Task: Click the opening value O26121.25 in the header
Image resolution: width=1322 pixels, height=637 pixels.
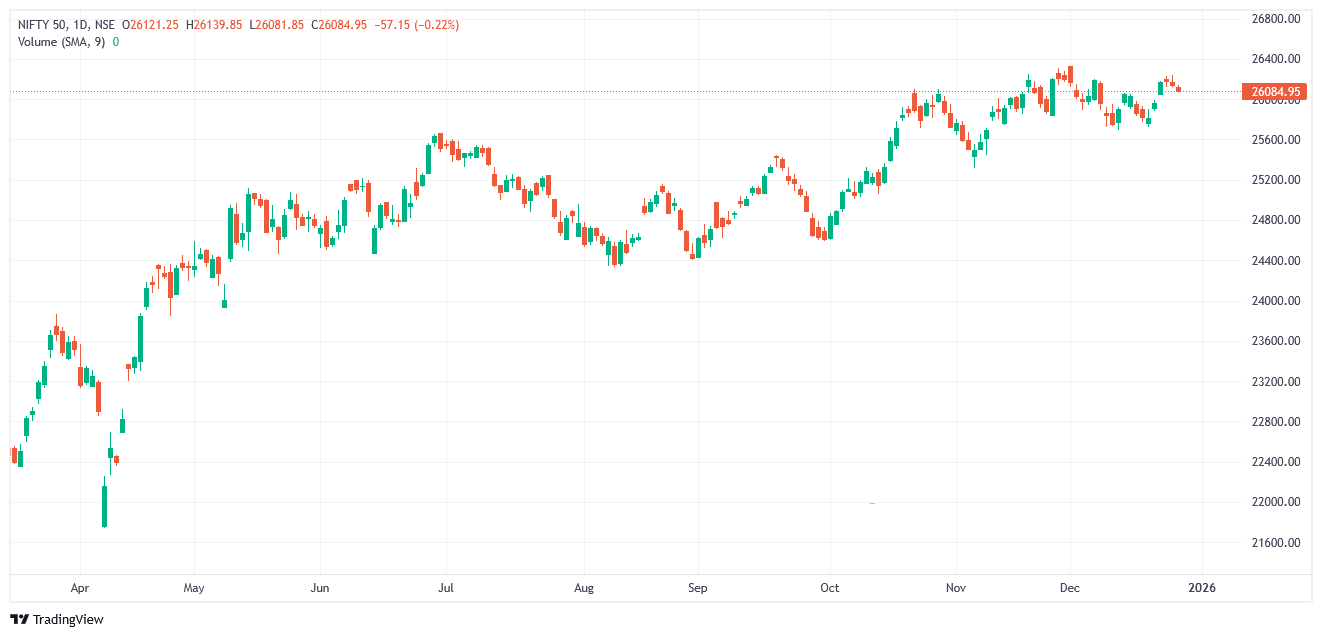Action: pos(153,25)
